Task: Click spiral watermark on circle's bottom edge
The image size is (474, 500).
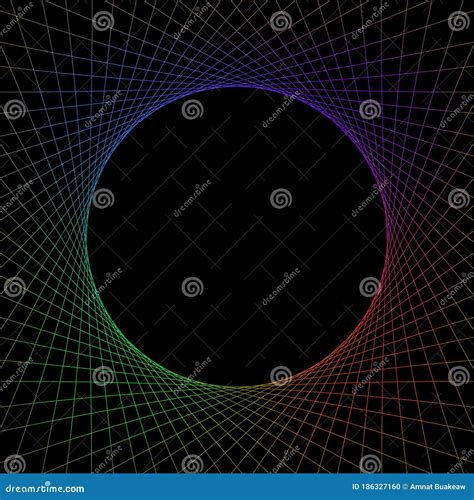Action: (281, 376)
